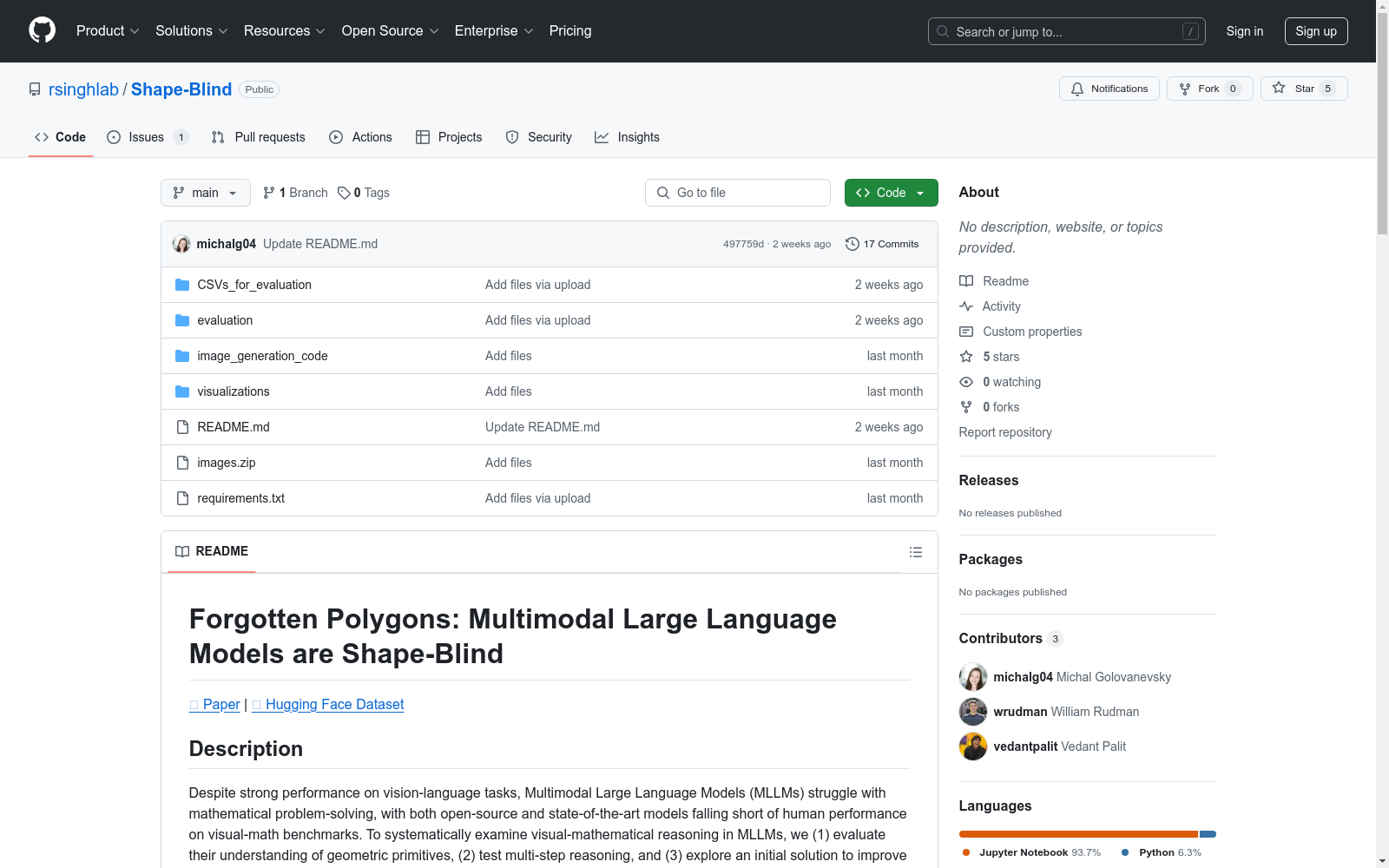Open the rsinghlab owner link
Image resolution: width=1389 pixels, height=868 pixels.
83,89
